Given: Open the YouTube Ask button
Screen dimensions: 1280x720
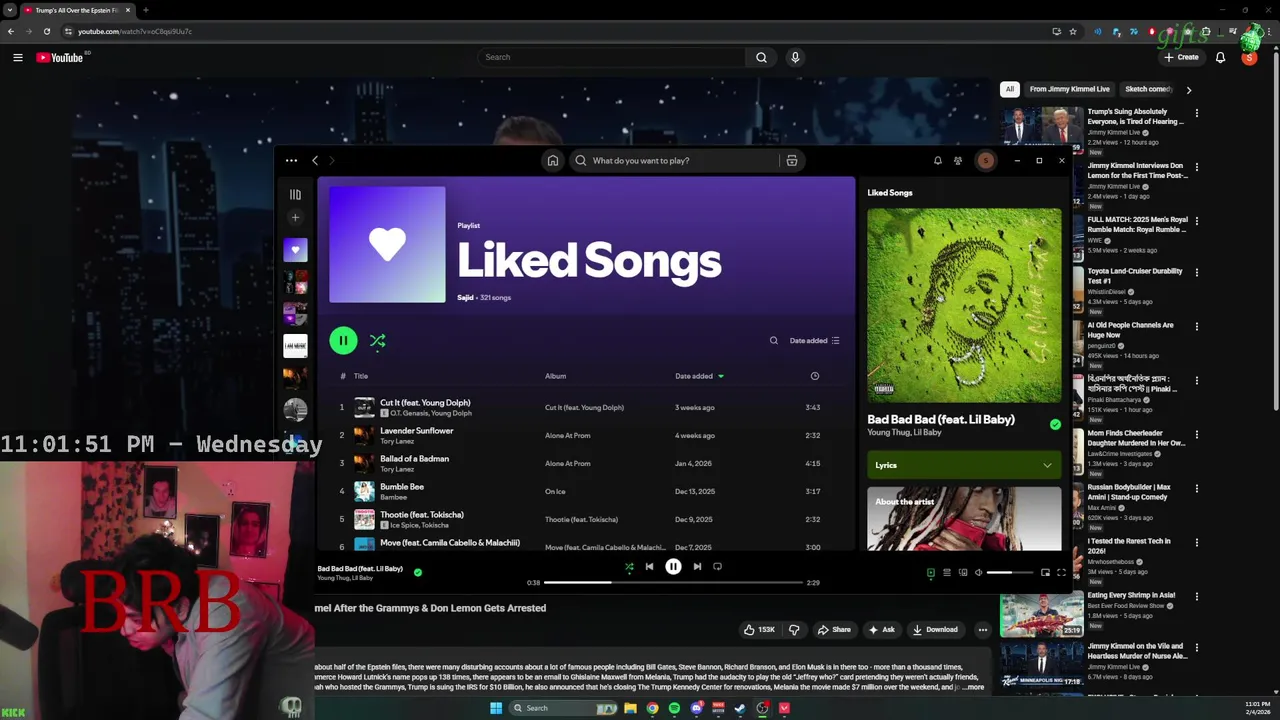Looking at the screenshot, I should tap(882, 630).
